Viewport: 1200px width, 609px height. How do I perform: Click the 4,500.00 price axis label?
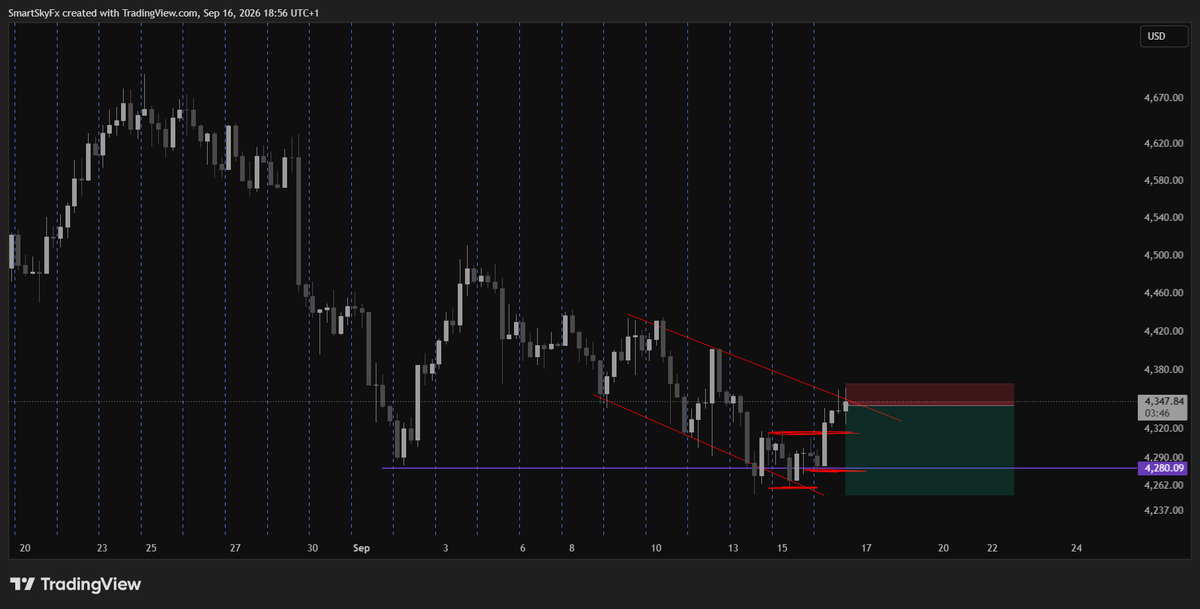point(1163,255)
